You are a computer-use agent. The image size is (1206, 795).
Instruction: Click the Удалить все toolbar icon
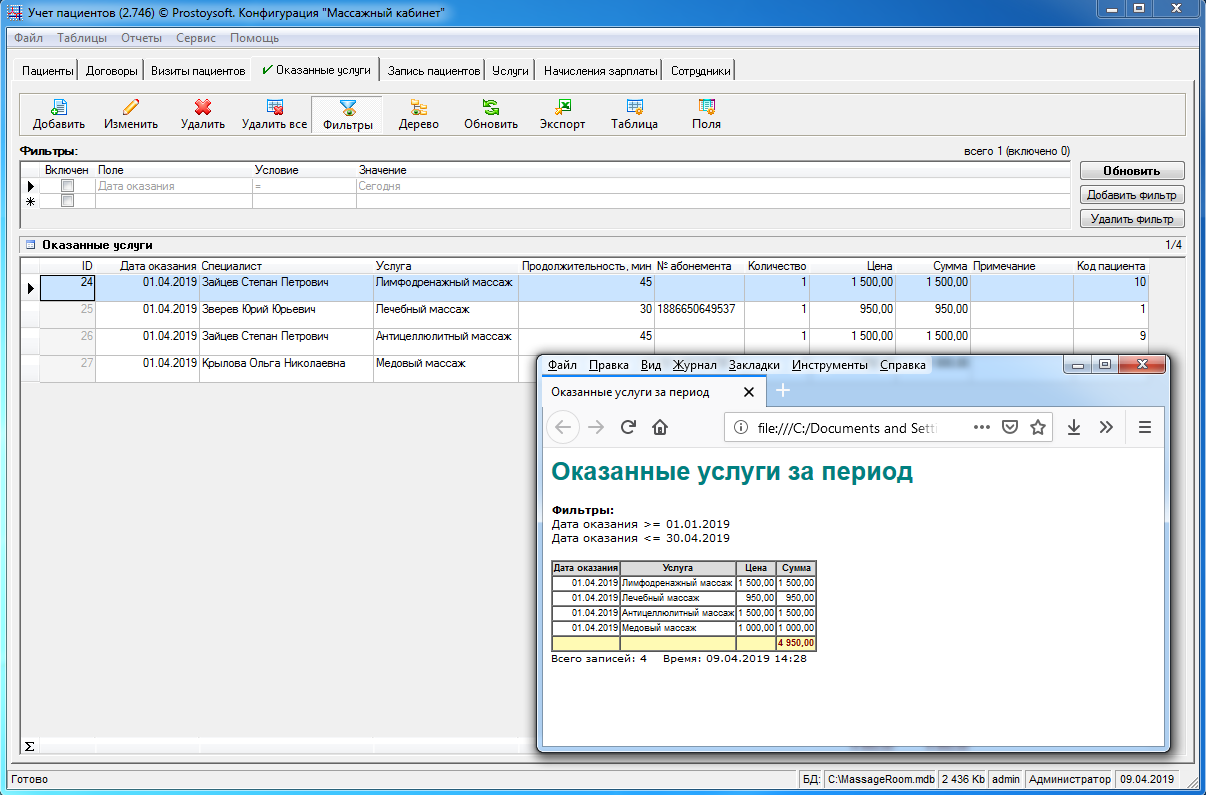point(274,108)
